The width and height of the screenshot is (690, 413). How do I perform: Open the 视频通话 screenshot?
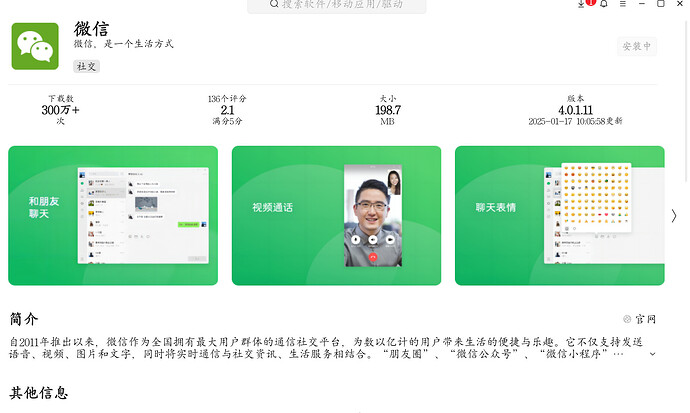336,215
